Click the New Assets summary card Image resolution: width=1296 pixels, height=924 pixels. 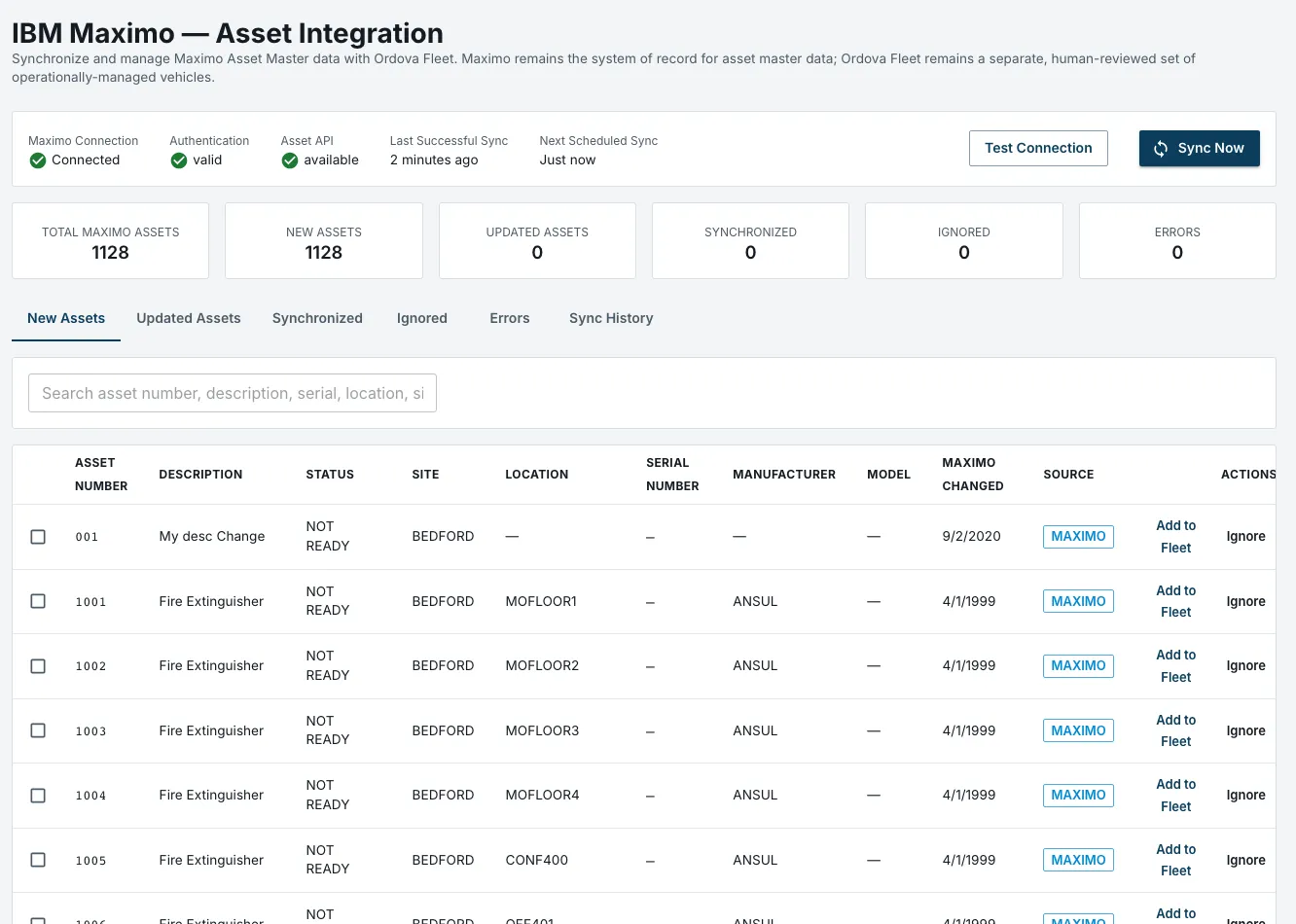(x=324, y=241)
